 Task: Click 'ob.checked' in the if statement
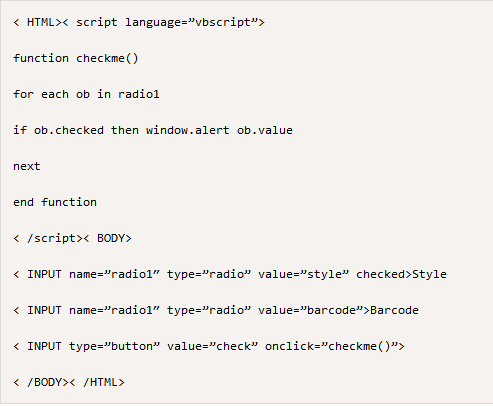click(x=69, y=130)
